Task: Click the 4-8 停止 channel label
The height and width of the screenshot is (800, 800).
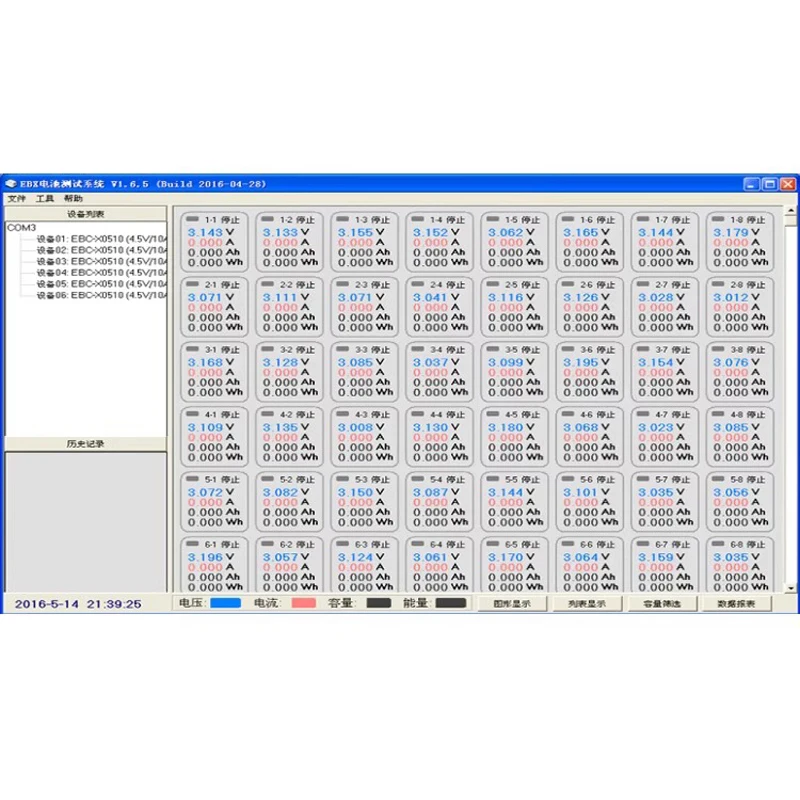Action: (x=748, y=415)
